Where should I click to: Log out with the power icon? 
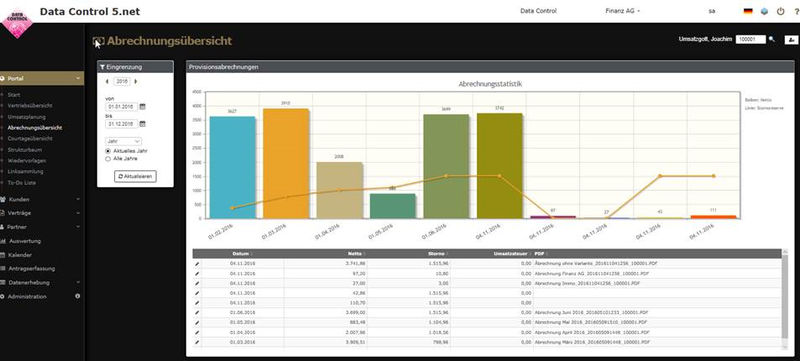[x=781, y=11]
